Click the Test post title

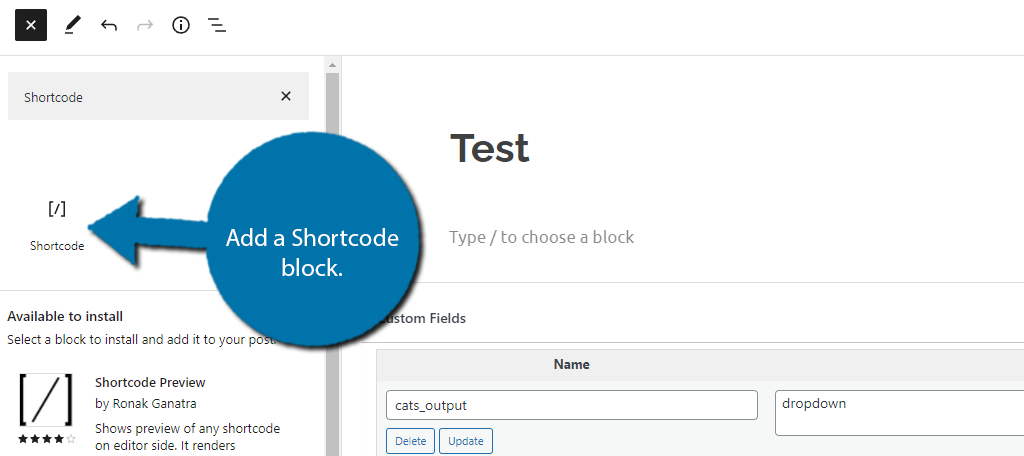pos(490,149)
